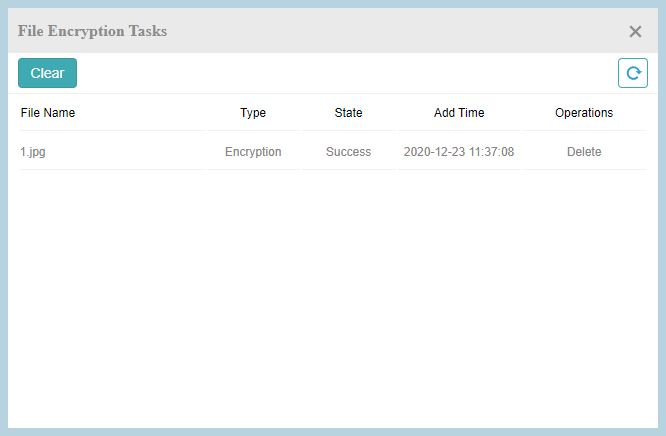Image resolution: width=666 pixels, height=436 pixels.
Task: Close the File Encryption Tasks dialog
Action: (635, 31)
